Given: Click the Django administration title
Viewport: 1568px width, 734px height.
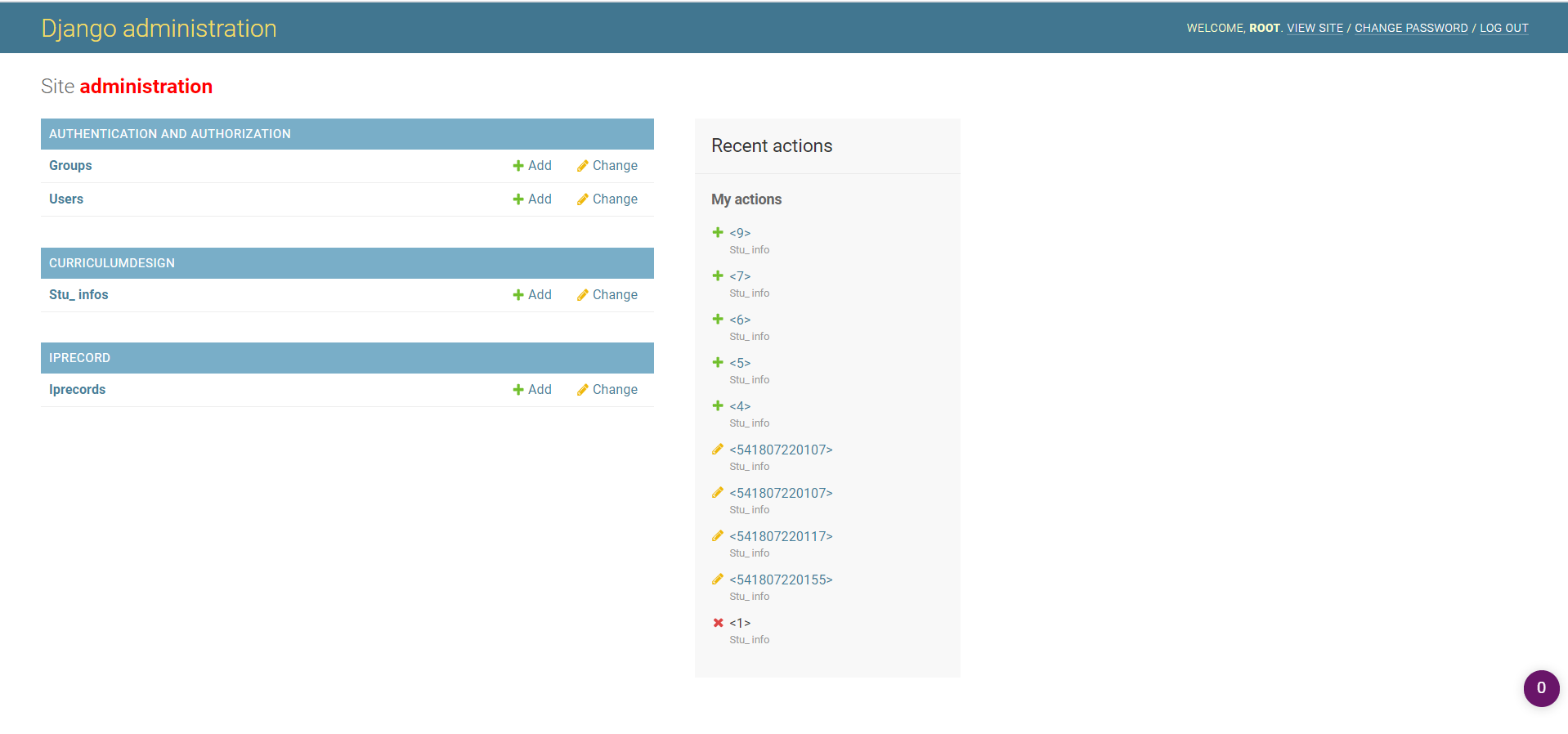Looking at the screenshot, I should click(159, 29).
